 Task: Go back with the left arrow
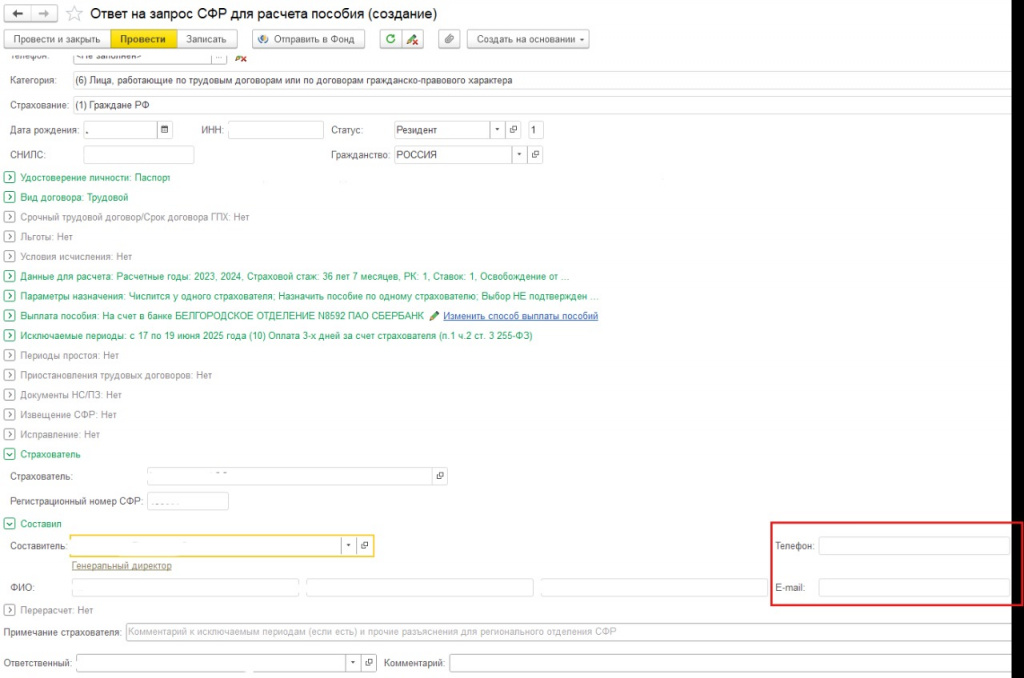coord(18,13)
